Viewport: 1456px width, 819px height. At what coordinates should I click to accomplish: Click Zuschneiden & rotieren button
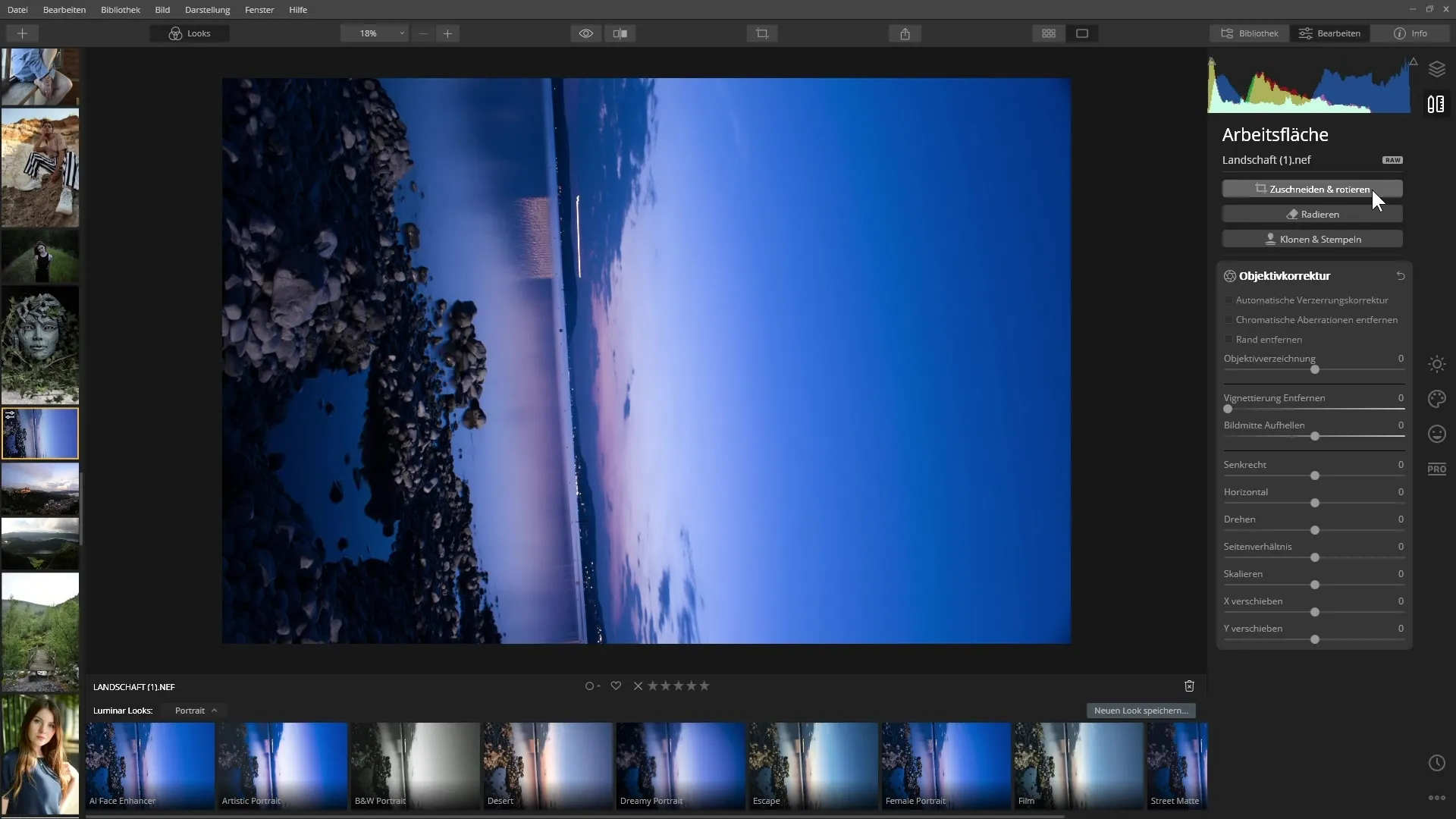tap(1312, 189)
